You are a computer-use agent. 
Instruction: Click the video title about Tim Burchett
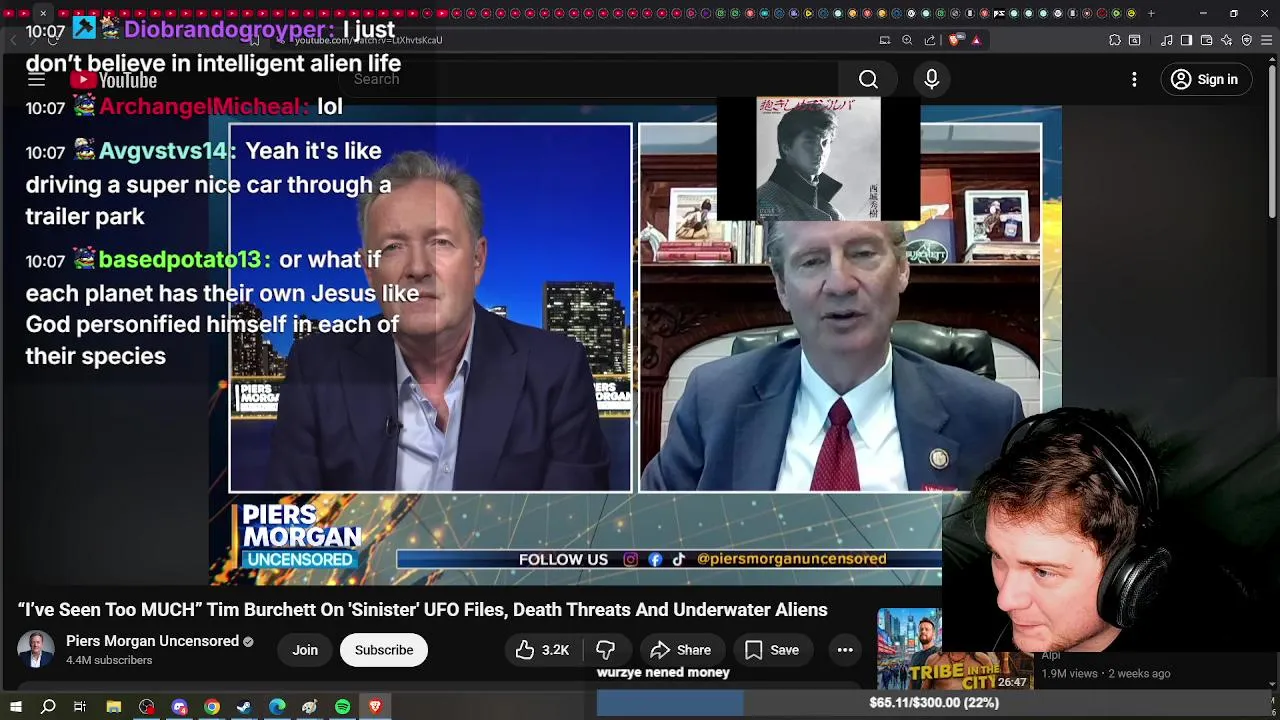click(x=423, y=610)
